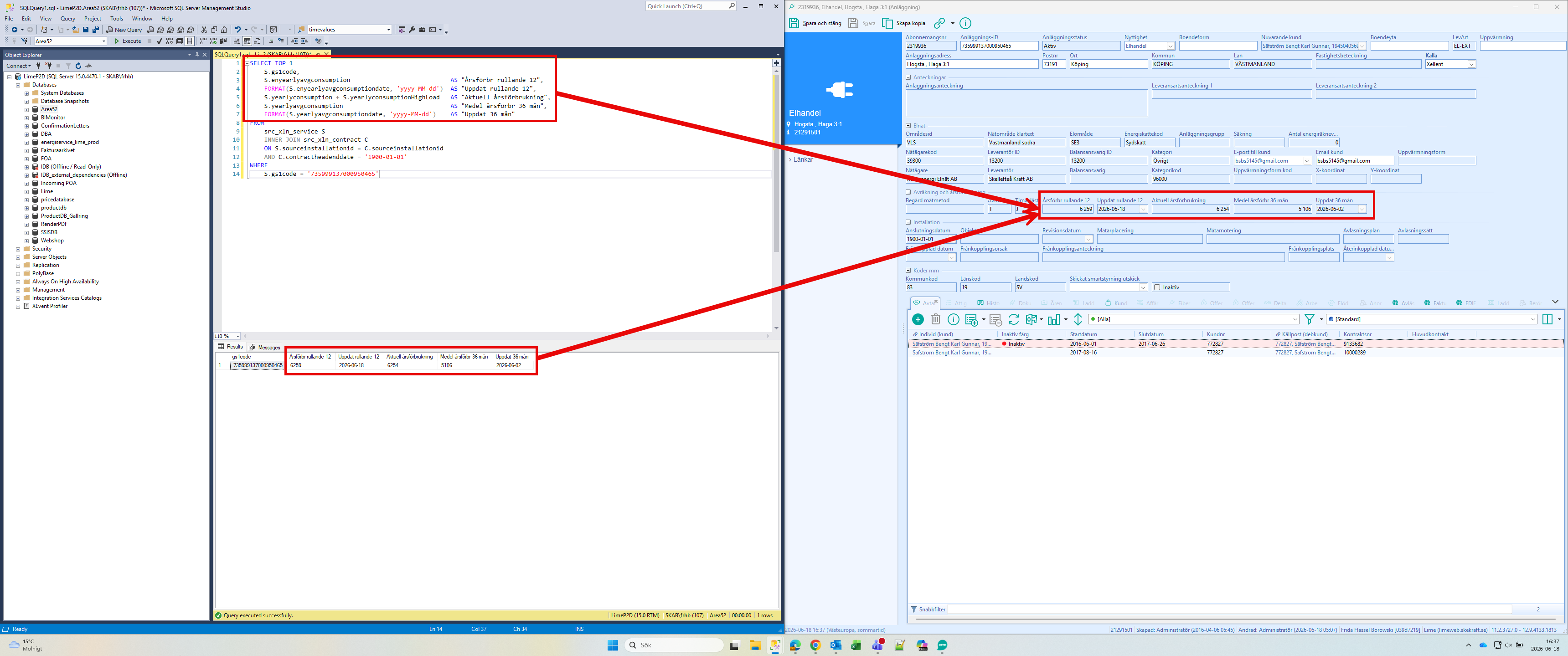
Task: Click the chain link icon in Lime top toolbar
Action: tap(940, 23)
